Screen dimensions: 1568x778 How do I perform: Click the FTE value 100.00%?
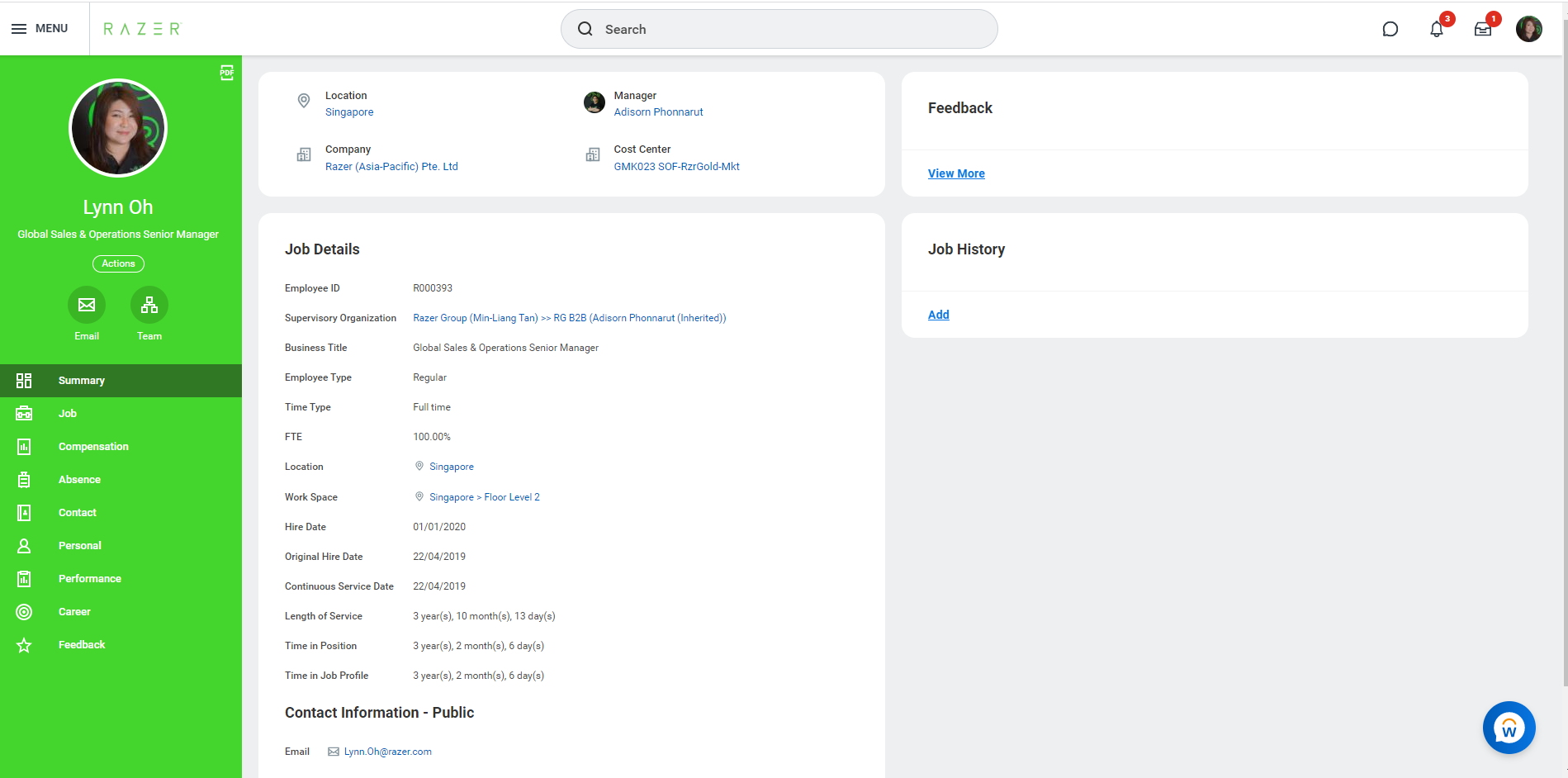pyautogui.click(x=432, y=437)
